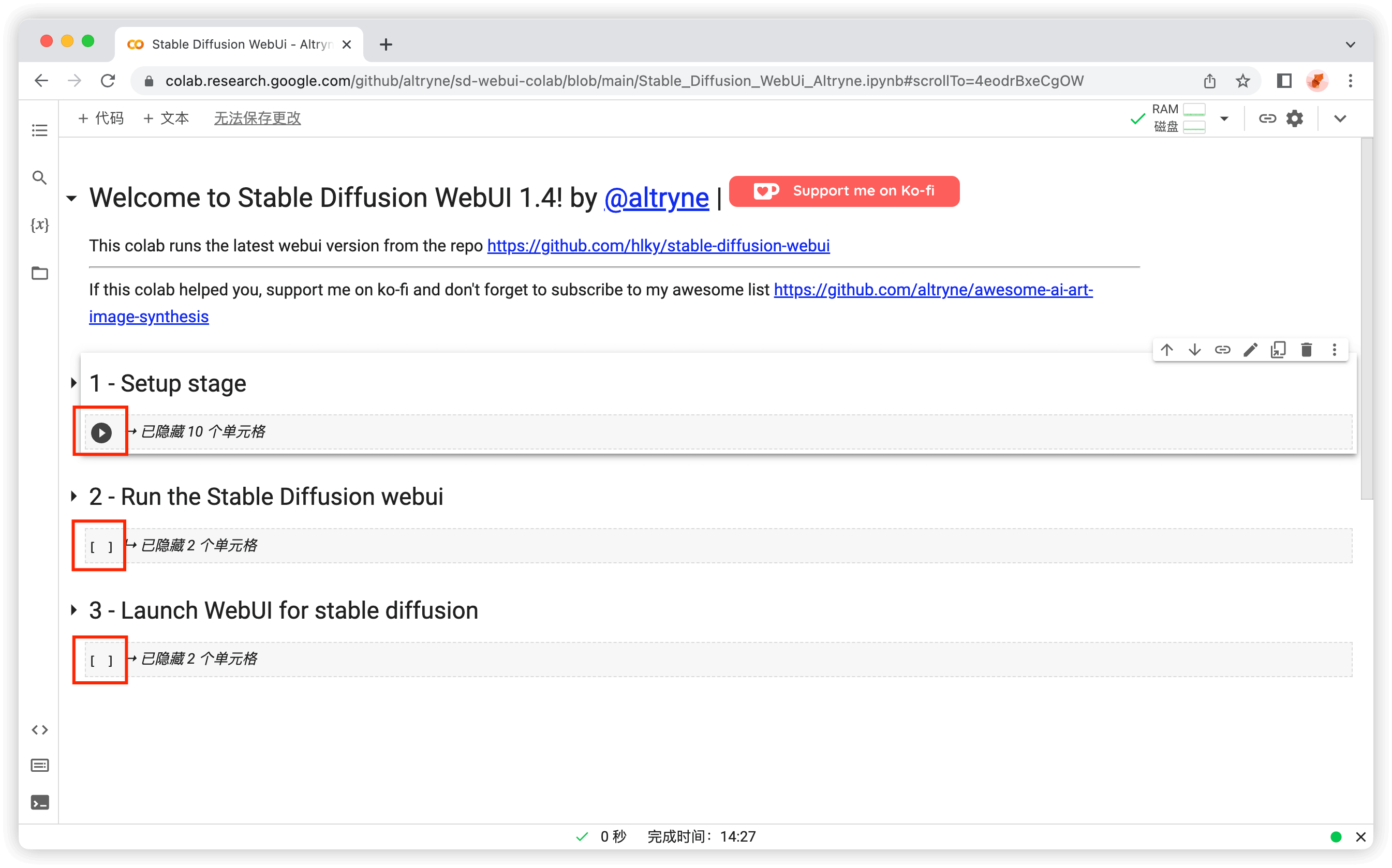Run cells under Run the Stable Diffusion webui

[x=101, y=547]
